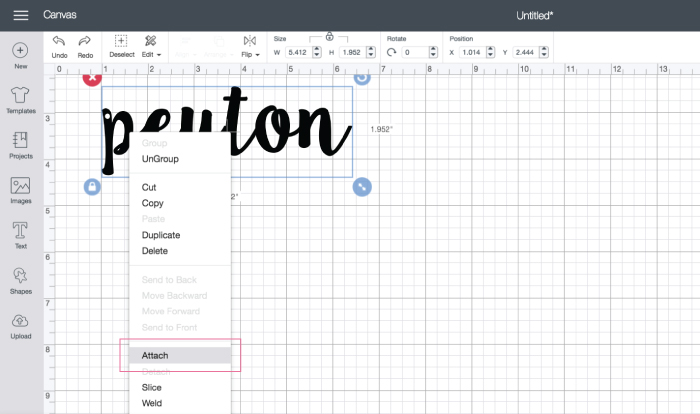Click the blue lock handle on selection
Screen dimensions: 700x414
click(x=92, y=187)
